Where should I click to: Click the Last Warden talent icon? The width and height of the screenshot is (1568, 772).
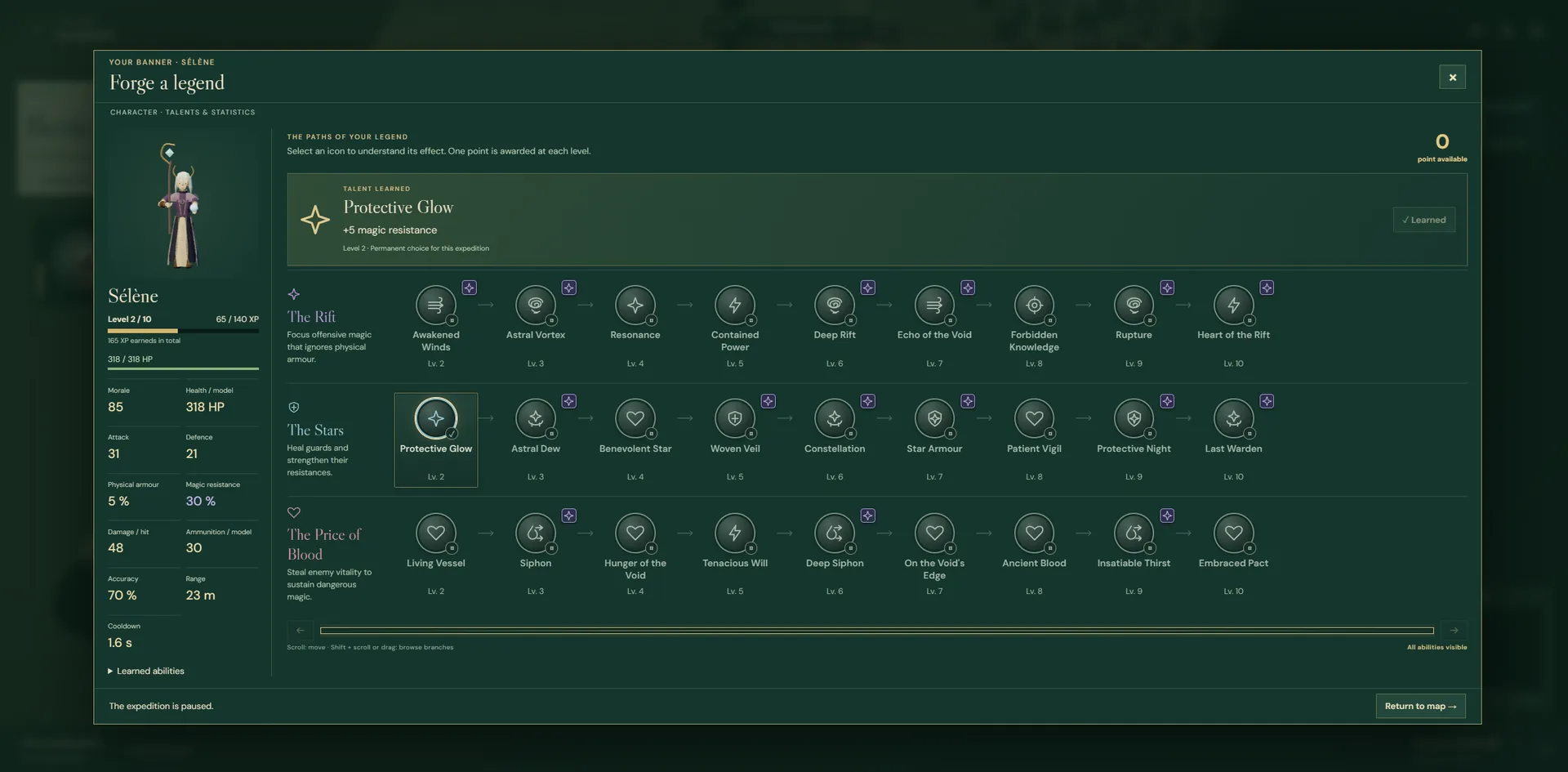[x=1233, y=419]
